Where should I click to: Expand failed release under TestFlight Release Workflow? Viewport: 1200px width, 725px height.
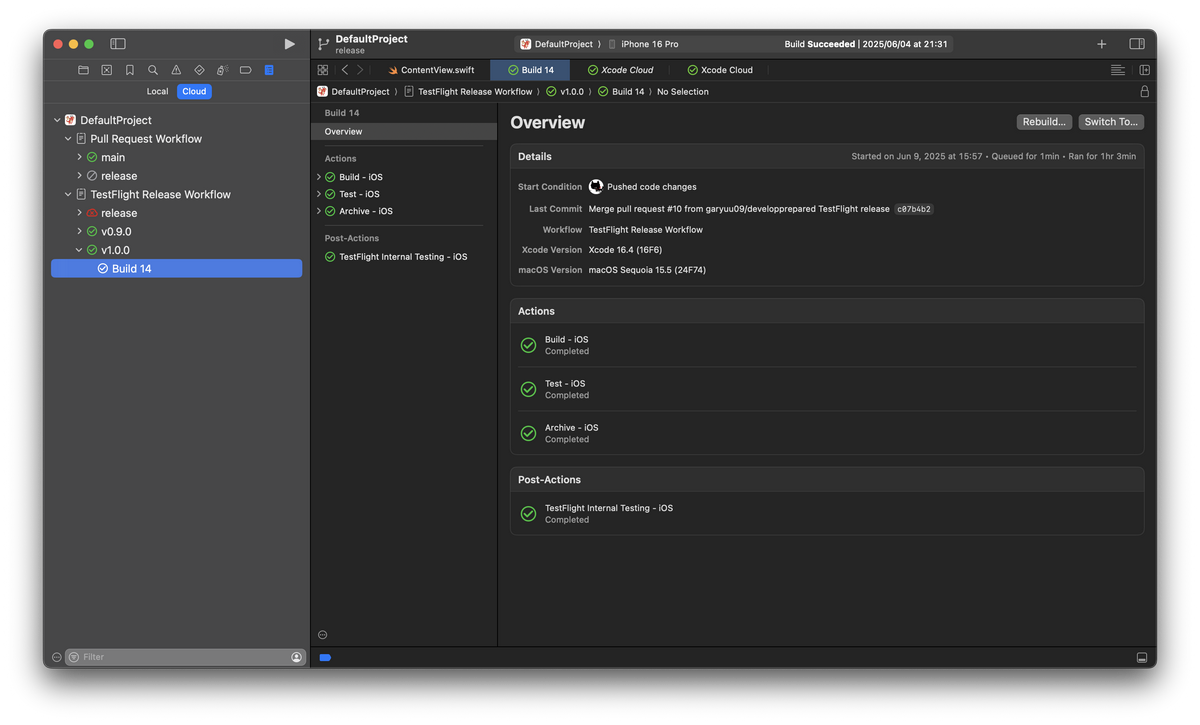tap(79, 213)
